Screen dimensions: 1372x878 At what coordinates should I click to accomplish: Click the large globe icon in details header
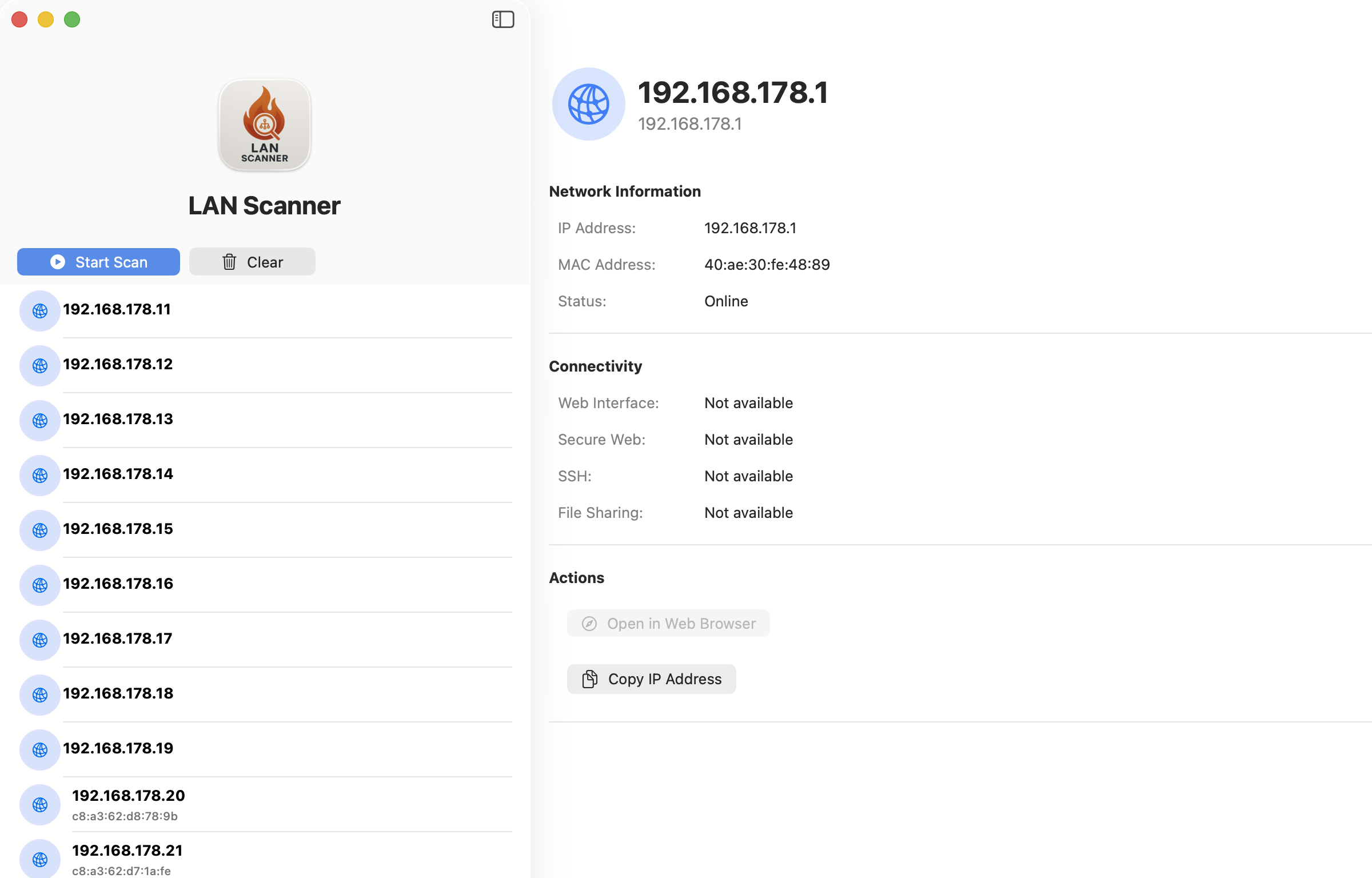click(588, 104)
